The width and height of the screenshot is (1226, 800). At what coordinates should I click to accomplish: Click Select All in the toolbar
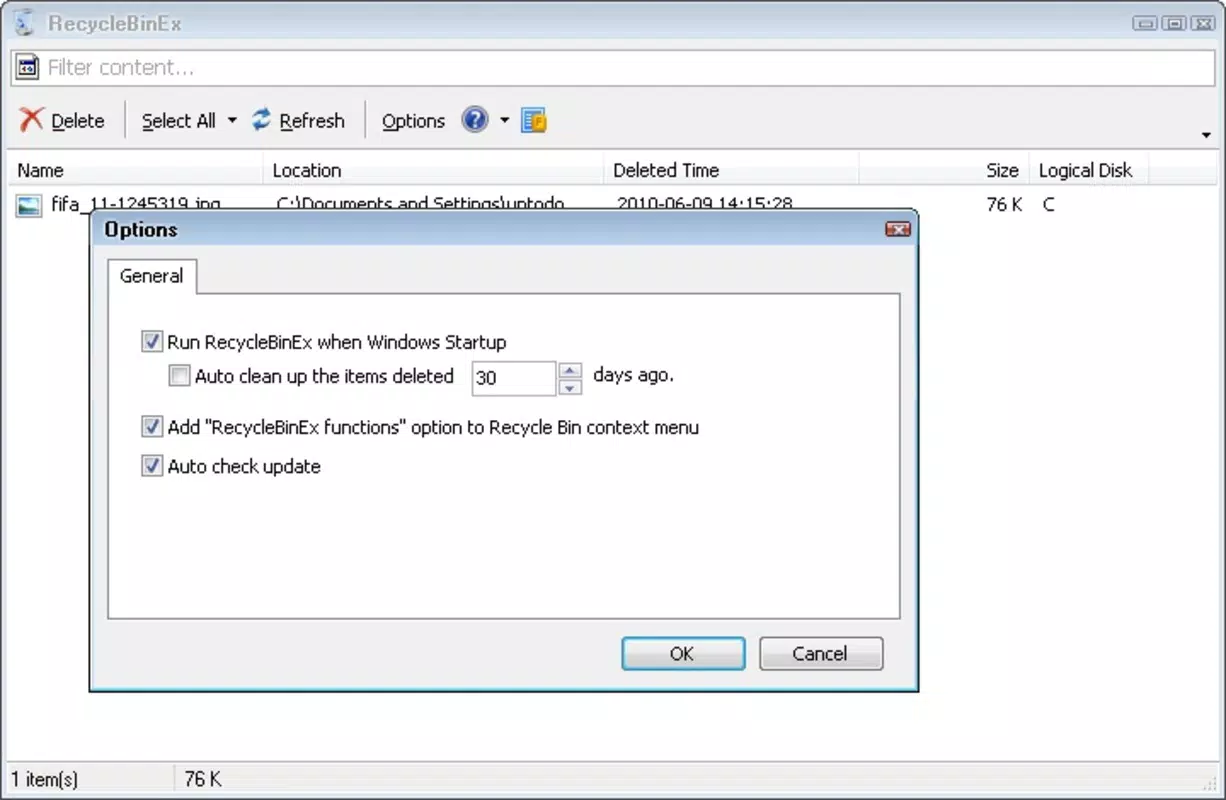[x=178, y=121]
